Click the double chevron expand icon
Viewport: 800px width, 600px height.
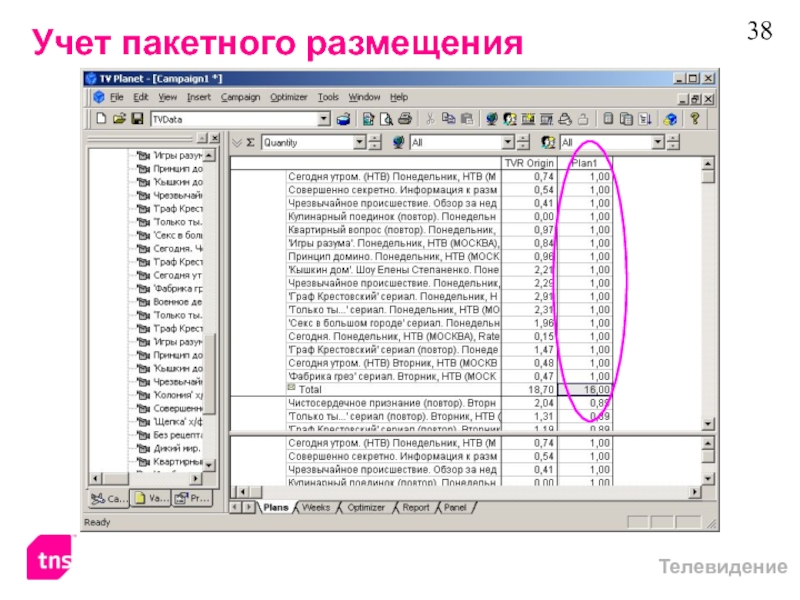(237, 142)
